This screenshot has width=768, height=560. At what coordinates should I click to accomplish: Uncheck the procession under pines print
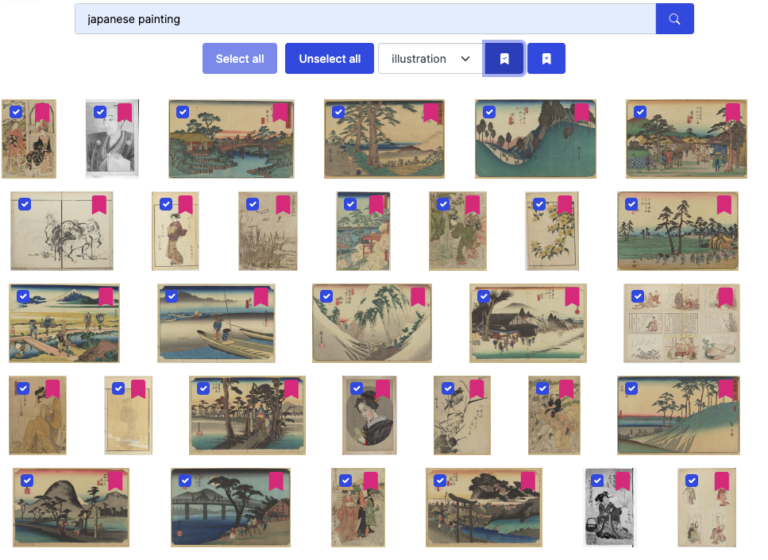[631, 204]
